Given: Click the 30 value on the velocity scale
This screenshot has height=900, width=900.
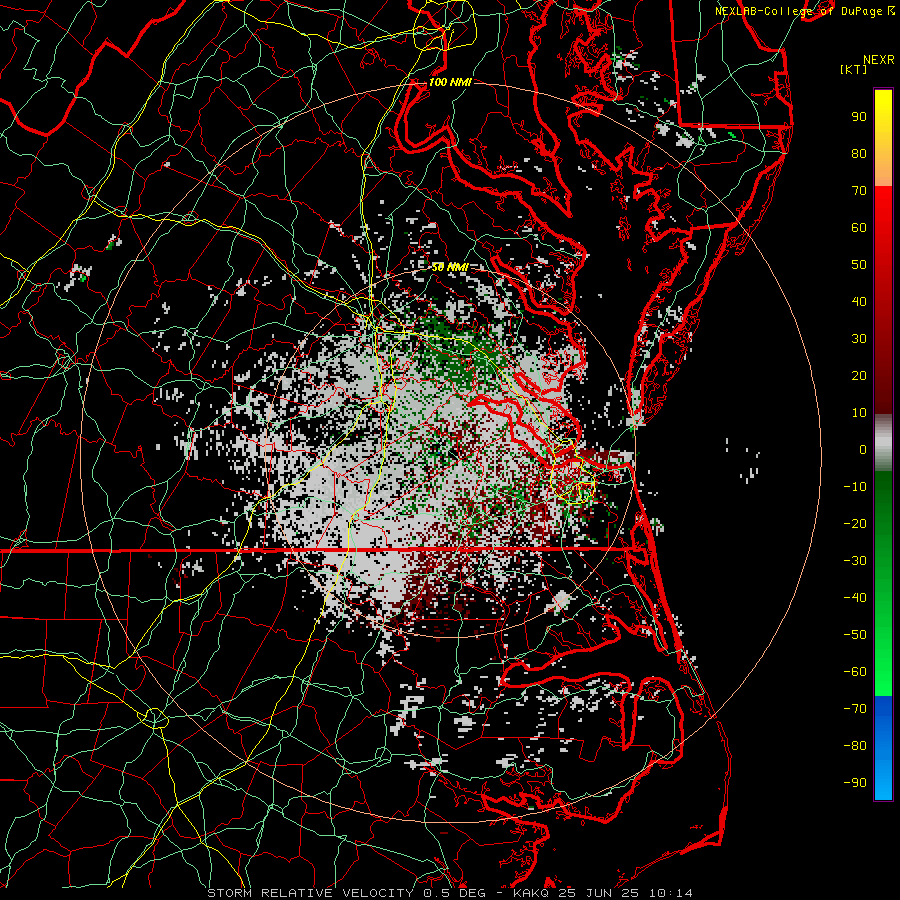Looking at the screenshot, I should pyautogui.click(x=859, y=339).
